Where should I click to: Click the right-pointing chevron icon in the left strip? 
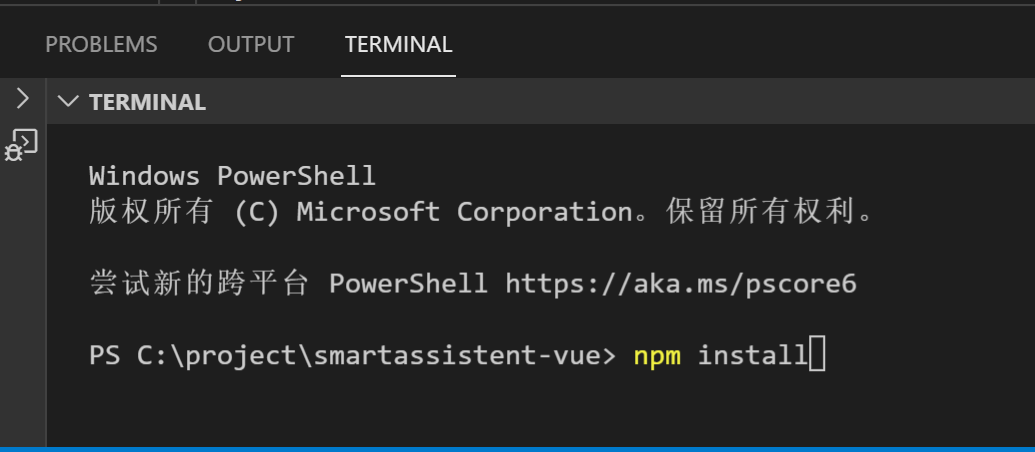22,99
